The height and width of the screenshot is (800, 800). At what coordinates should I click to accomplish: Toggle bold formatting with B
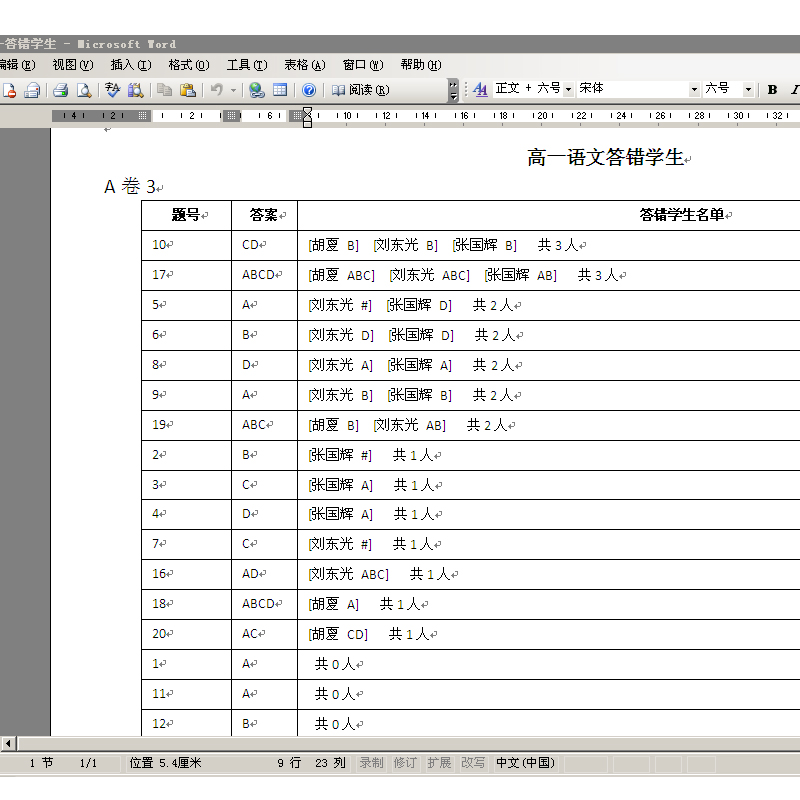772,90
